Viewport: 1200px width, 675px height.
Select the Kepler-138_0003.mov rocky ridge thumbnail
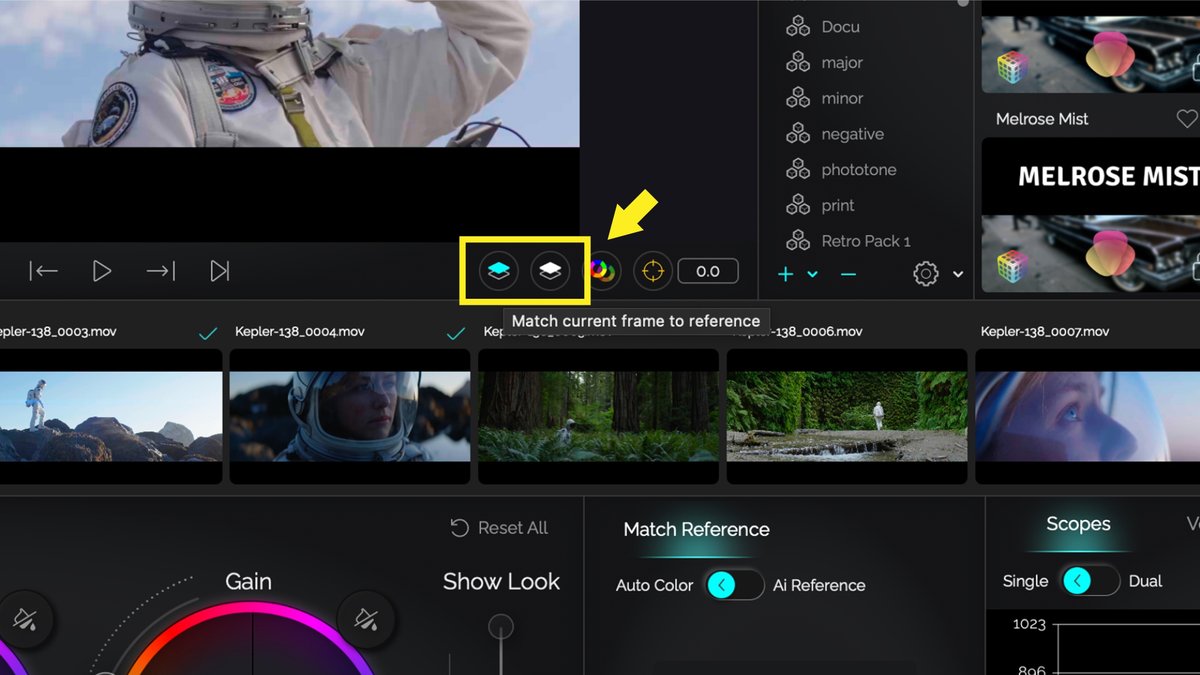(111, 417)
